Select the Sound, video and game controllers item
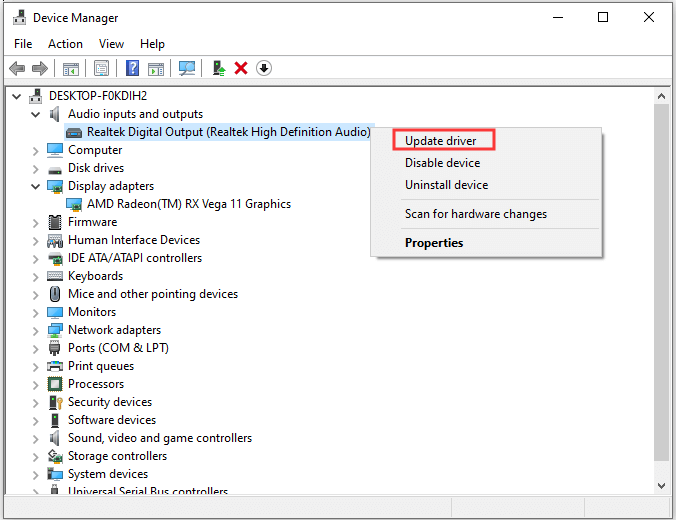Screen dimensions: 676x520 [159, 438]
